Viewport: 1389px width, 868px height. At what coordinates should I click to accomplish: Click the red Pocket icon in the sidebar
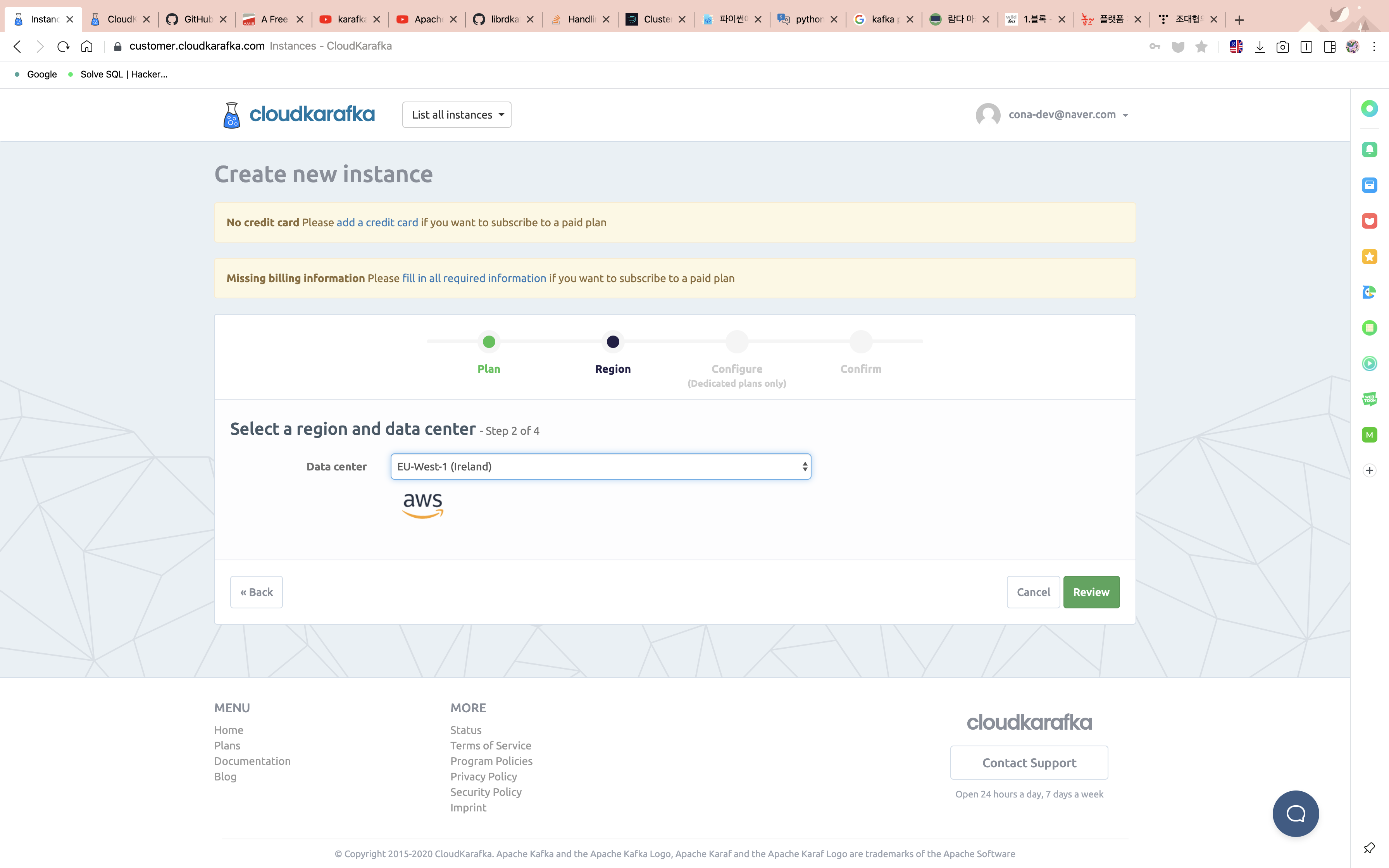point(1370,221)
